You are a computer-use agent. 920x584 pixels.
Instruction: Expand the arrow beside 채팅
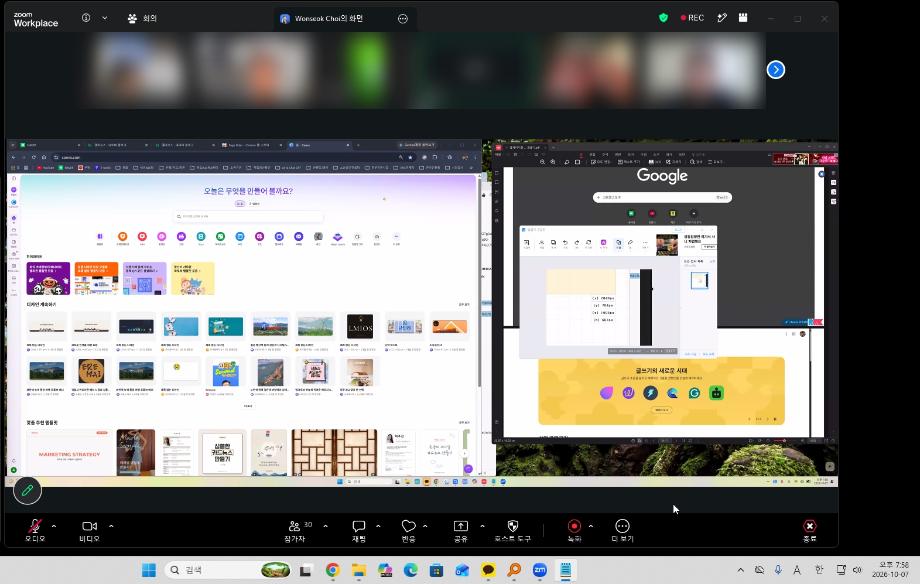coord(378,526)
